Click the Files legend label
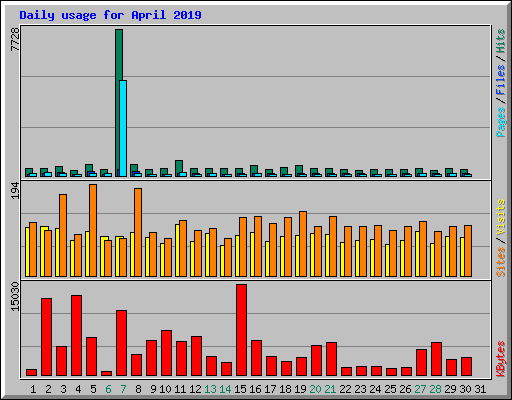Viewport: 512px width, 400px height. pos(500,80)
